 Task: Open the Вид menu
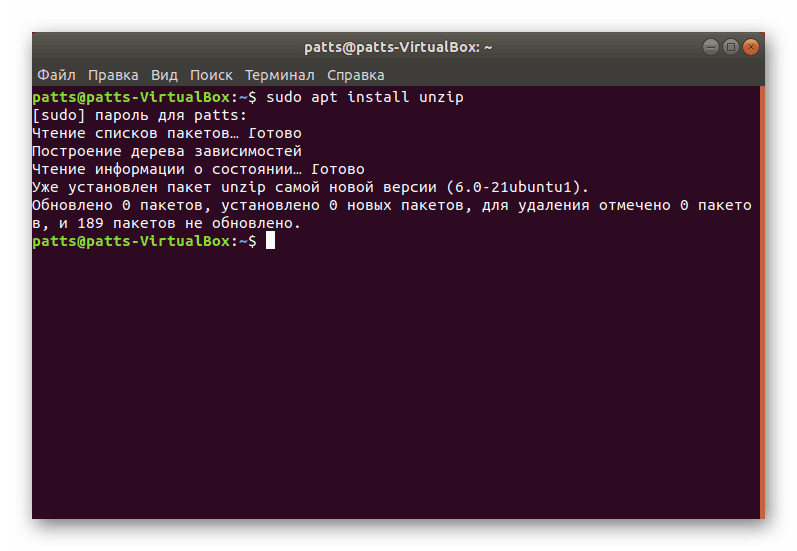tap(164, 75)
